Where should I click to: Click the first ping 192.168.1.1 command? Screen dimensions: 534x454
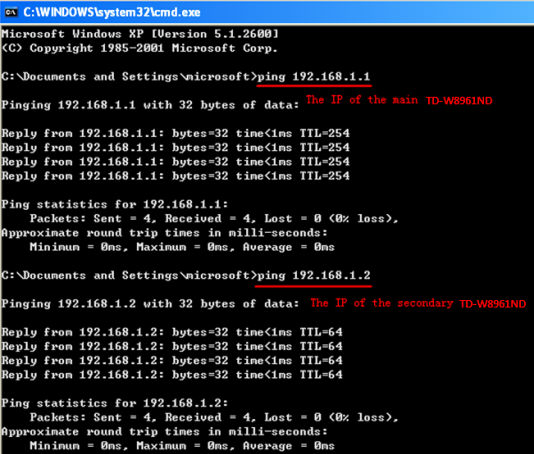pyautogui.click(x=314, y=76)
